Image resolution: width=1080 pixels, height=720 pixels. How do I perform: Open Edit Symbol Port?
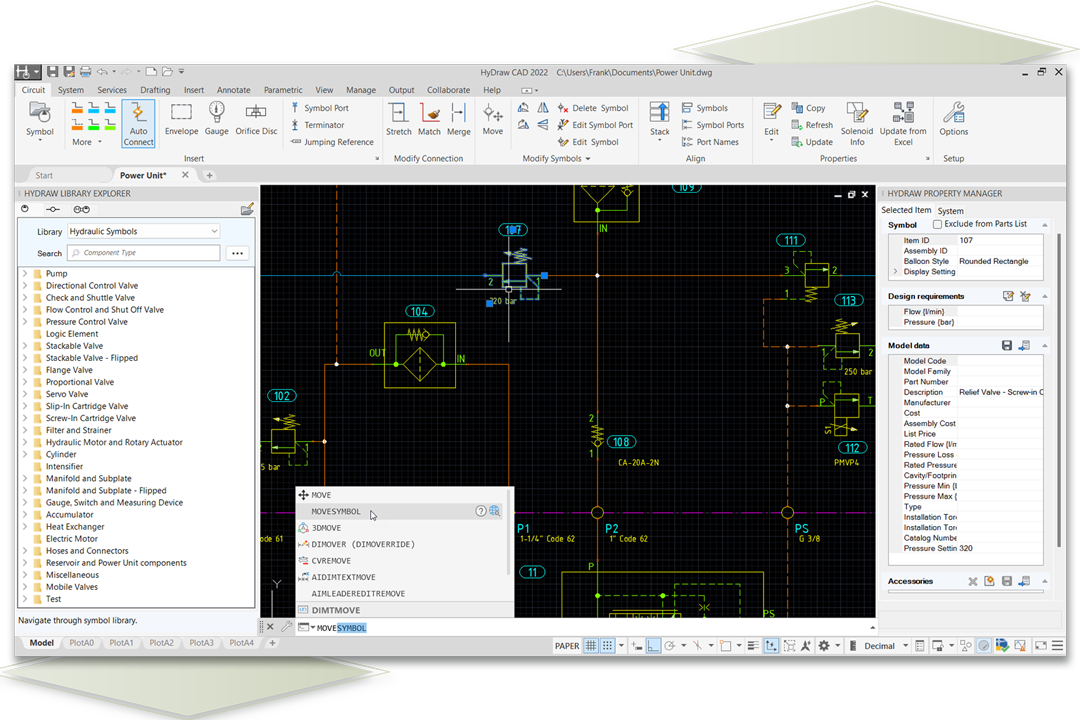(595, 125)
